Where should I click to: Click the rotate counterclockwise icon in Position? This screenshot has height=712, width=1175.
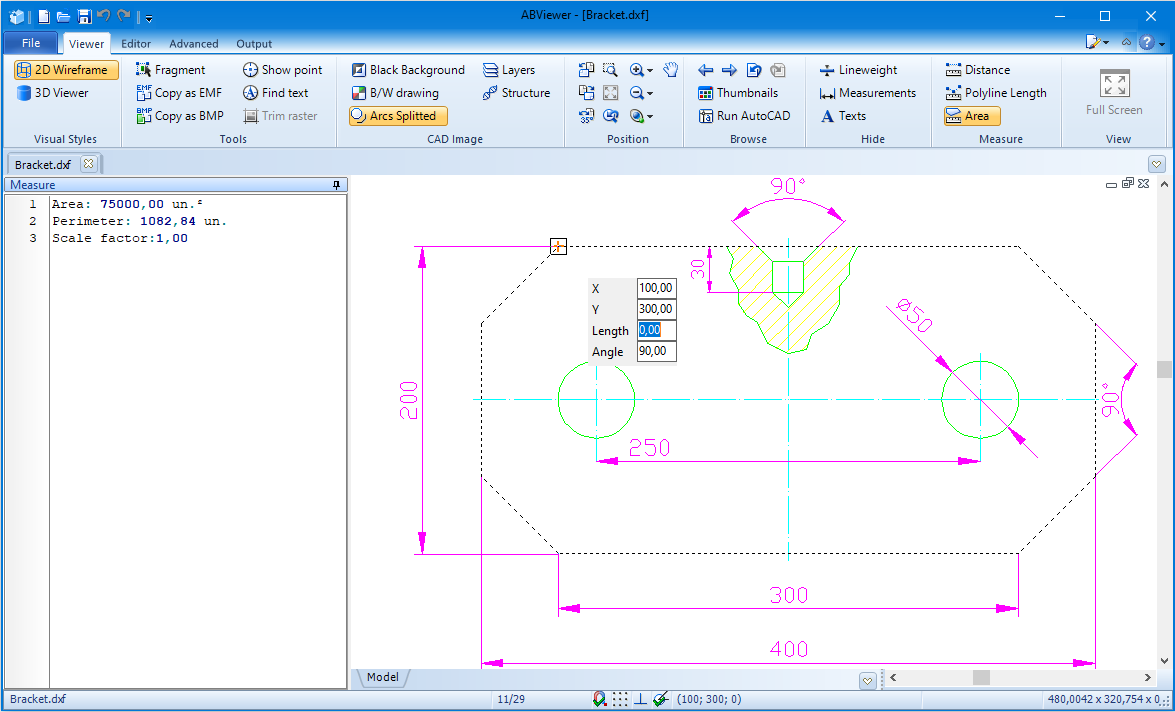point(587,70)
